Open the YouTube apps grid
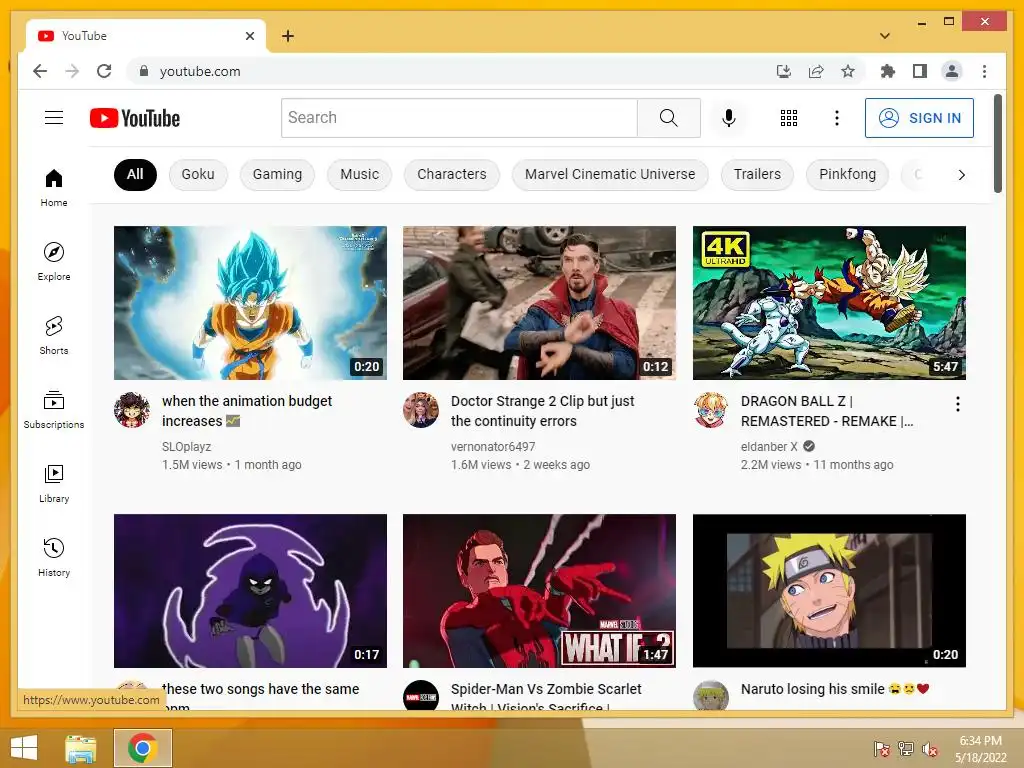This screenshot has width=1024, height=768. pos(788,118)
